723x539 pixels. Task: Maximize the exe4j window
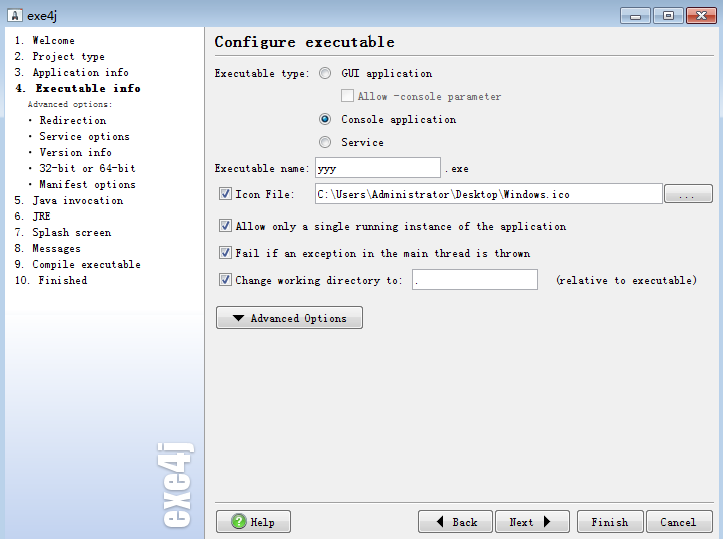668,16
